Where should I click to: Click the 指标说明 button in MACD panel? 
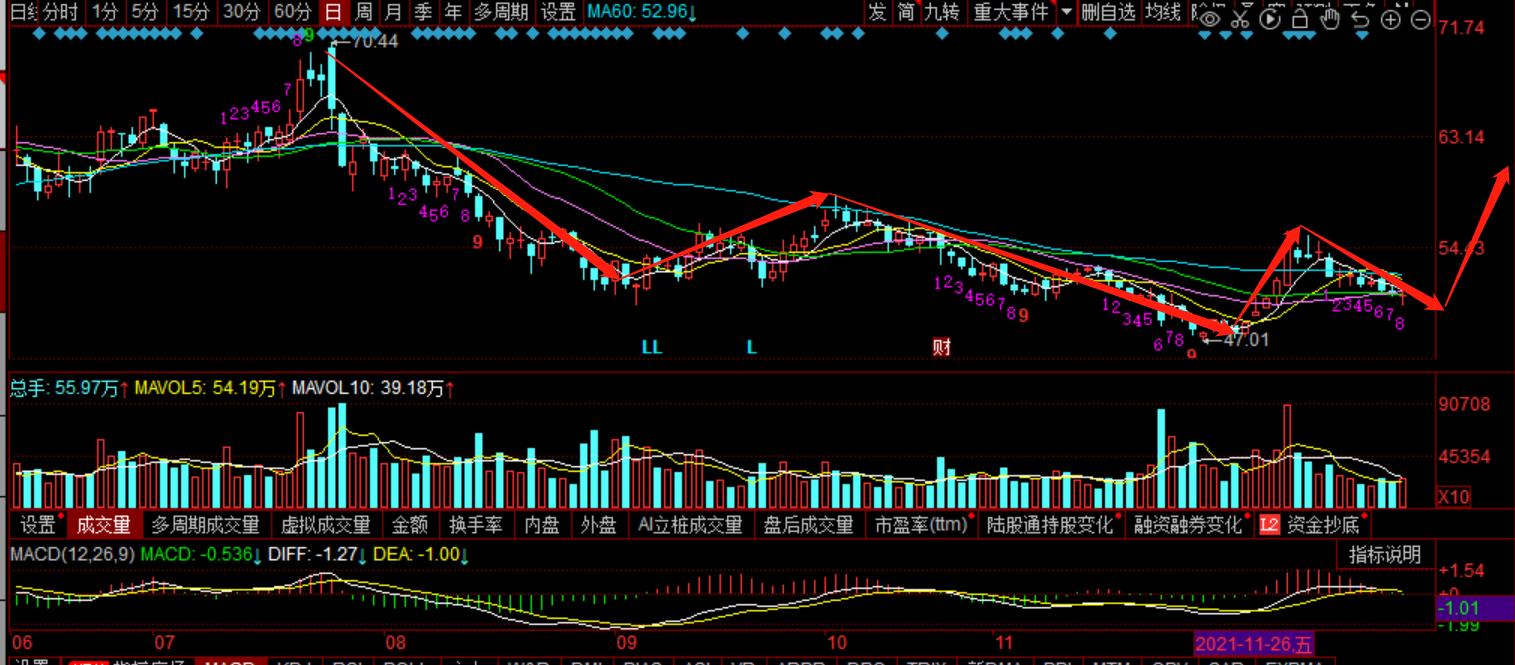[1385, 556]
